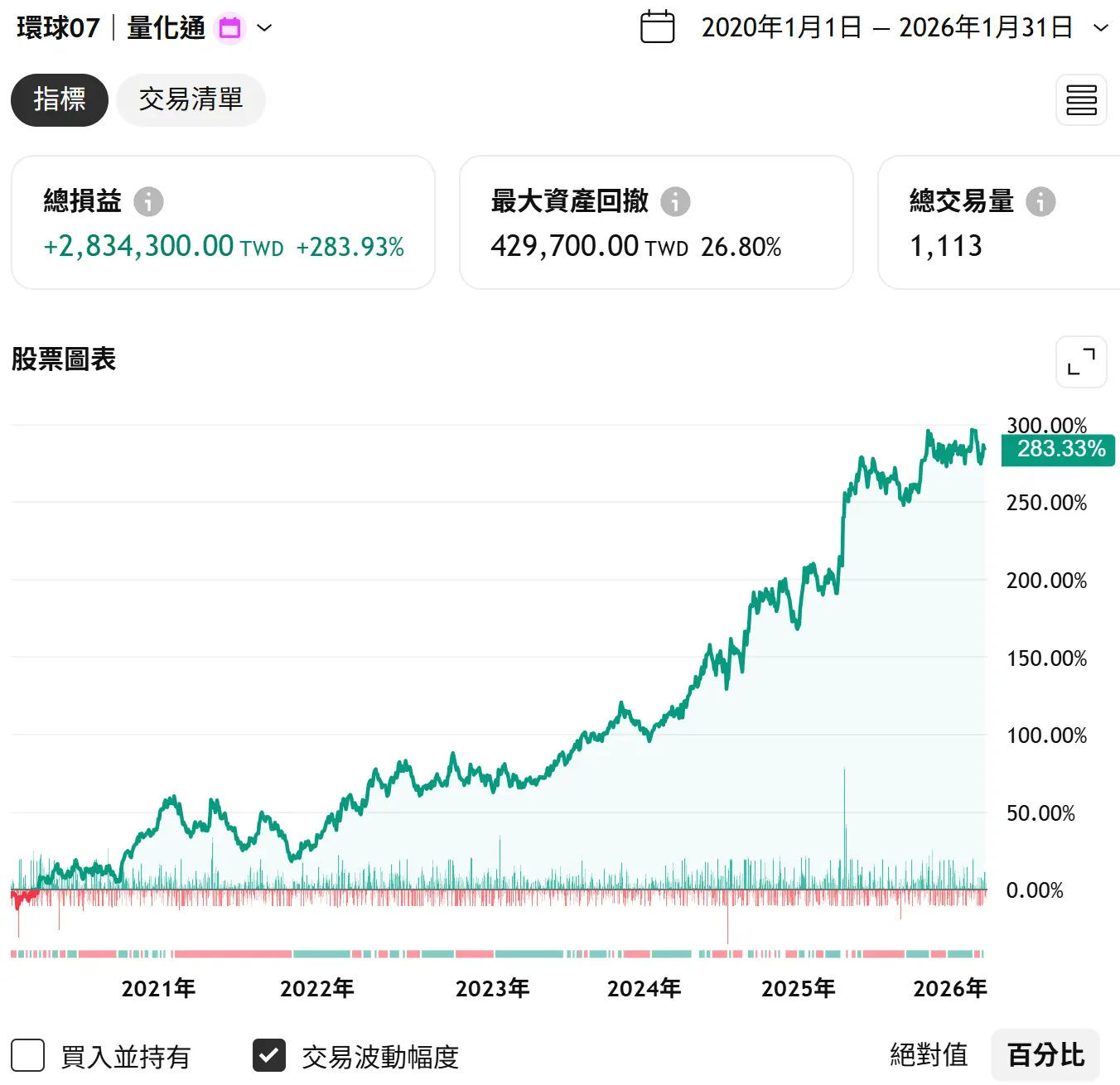Screen dimensions: 1120x1085
Task: Click the purple calendar icon beside 量化通
Action: pyautogui.click(x=229, y=28)
